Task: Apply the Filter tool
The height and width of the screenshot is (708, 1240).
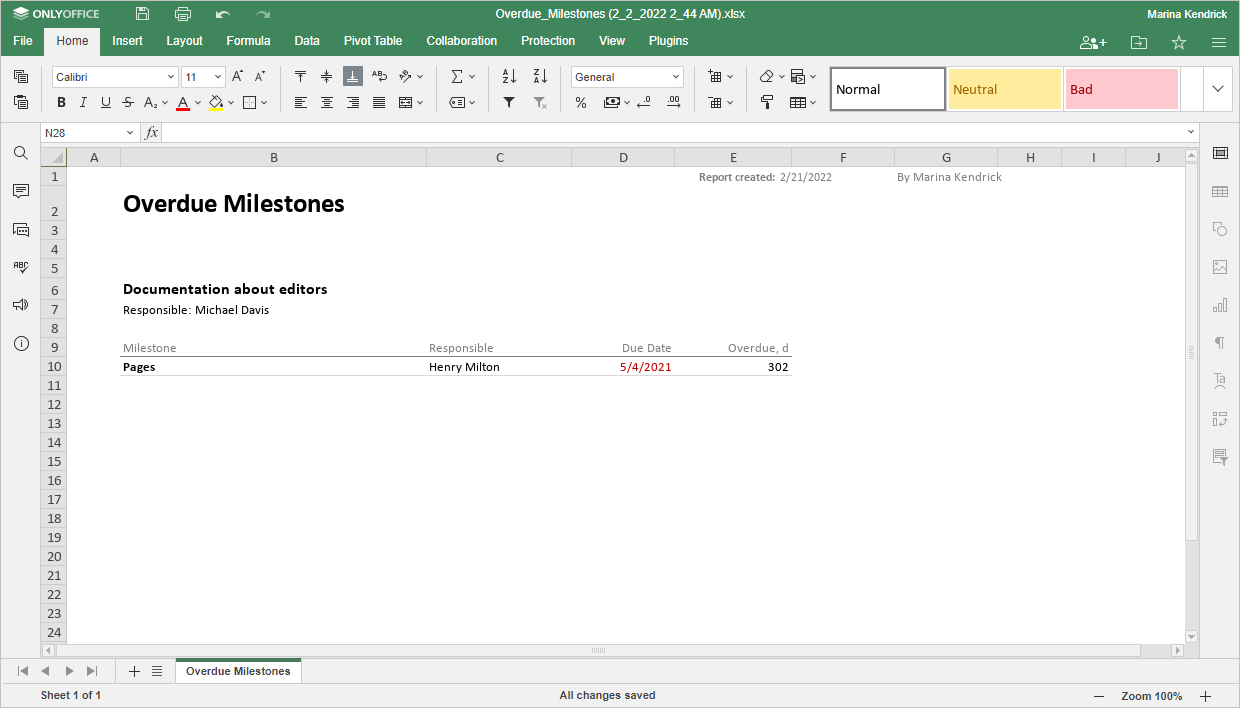Action: 509,102
